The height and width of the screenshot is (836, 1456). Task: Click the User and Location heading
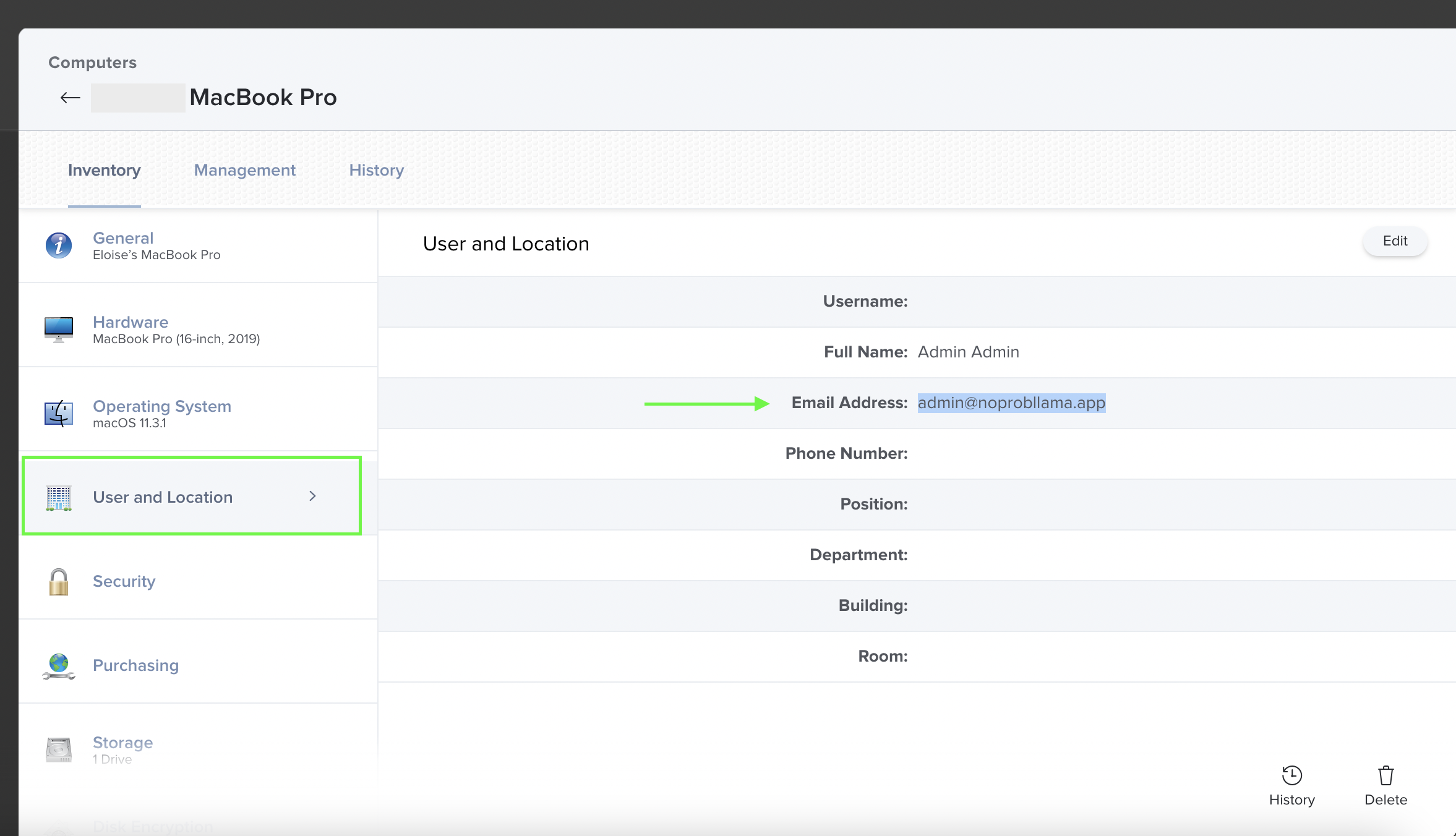[x=506, y=244]
